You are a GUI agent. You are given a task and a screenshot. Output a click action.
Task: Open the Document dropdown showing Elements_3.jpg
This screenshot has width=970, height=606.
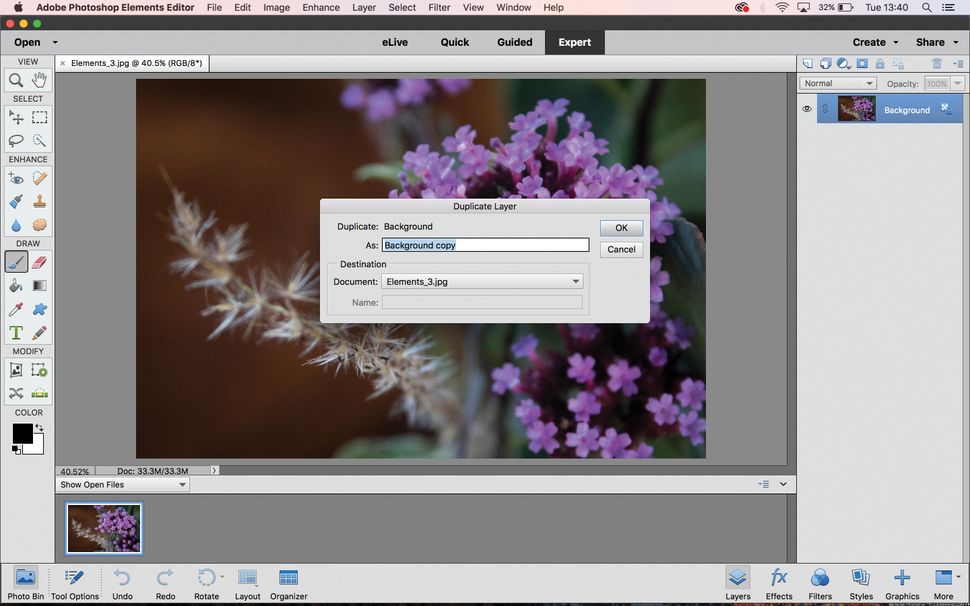[x=482, y=281]
